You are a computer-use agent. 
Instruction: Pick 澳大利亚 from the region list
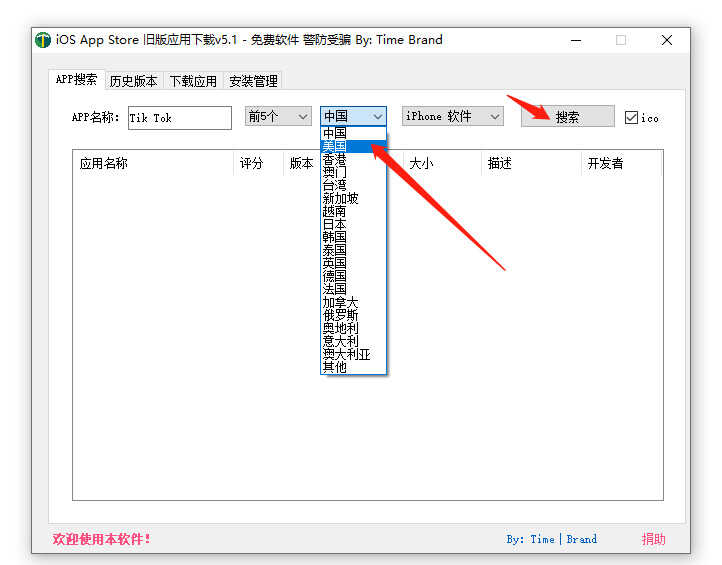tap(353, 354)
